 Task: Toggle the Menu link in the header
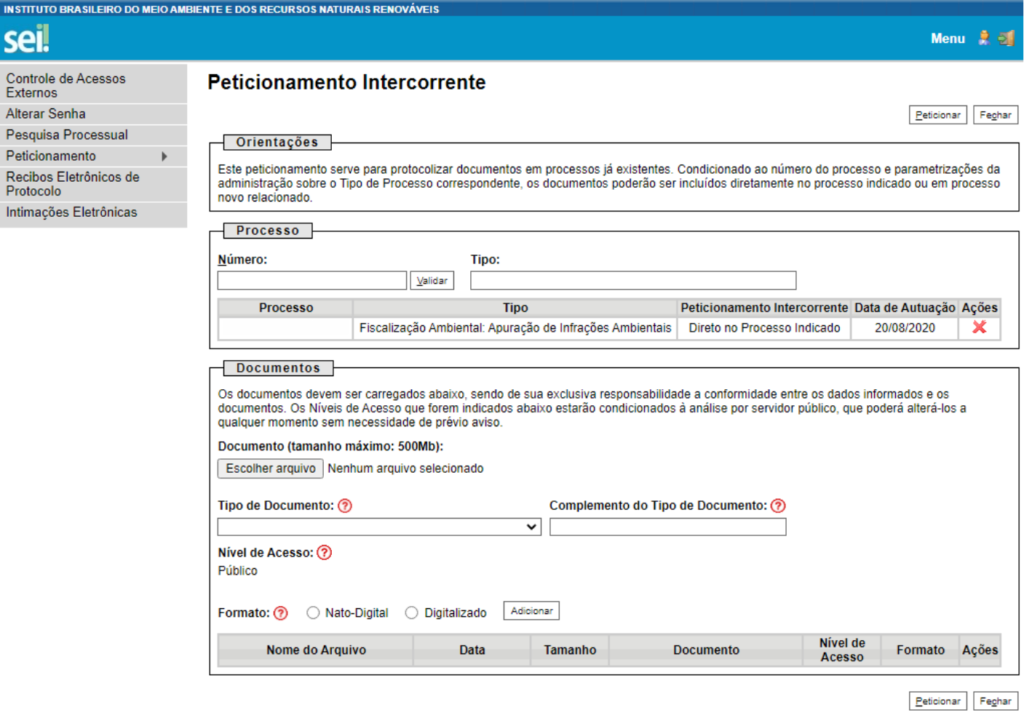click(x=947, y=39)
